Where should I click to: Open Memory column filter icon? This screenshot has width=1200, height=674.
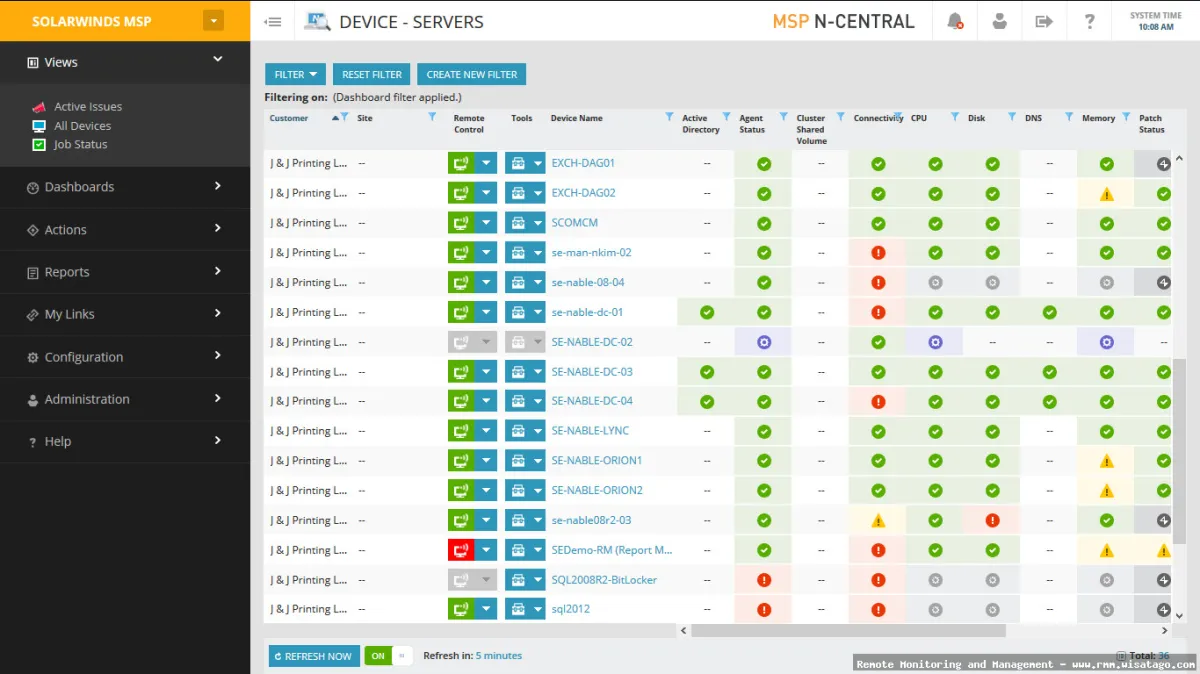coord(1126,117)
